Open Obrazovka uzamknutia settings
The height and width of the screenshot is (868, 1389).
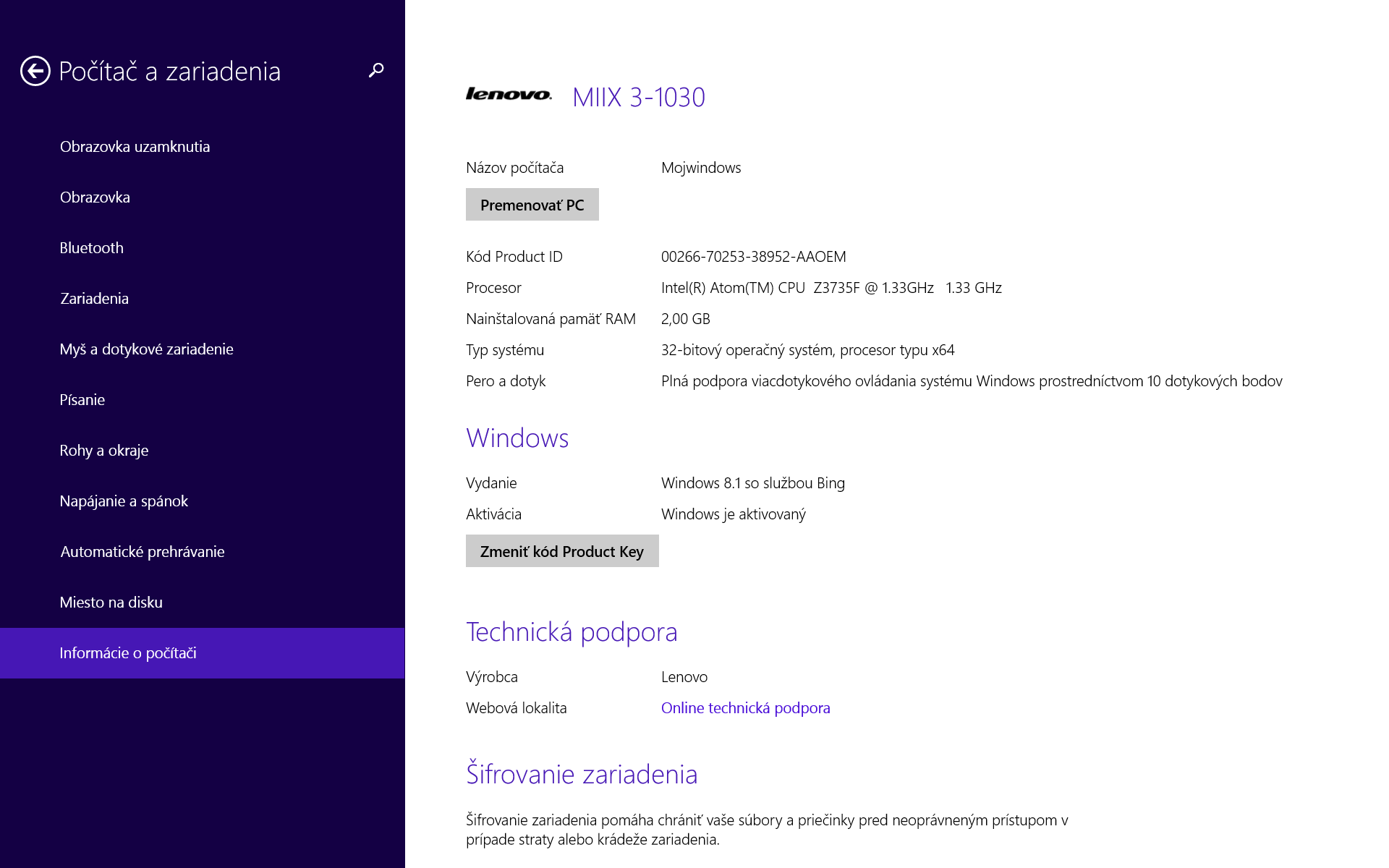pyautogui.click(x=203, y=147)
